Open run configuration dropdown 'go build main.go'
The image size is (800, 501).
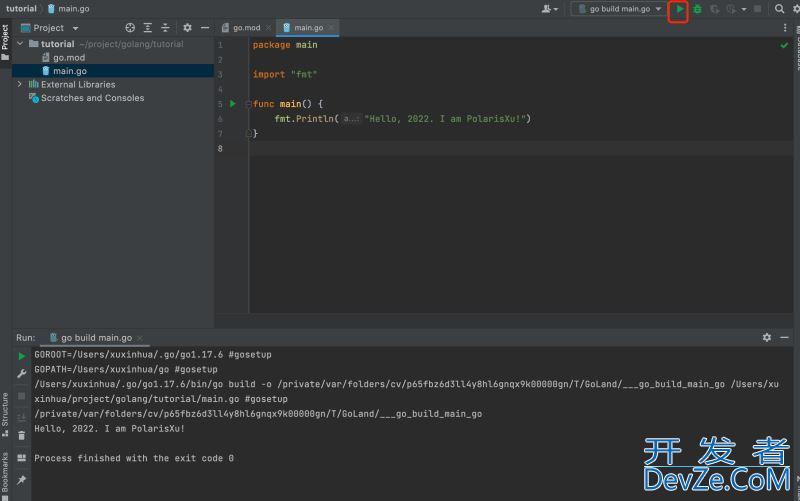tap(619, 9)
